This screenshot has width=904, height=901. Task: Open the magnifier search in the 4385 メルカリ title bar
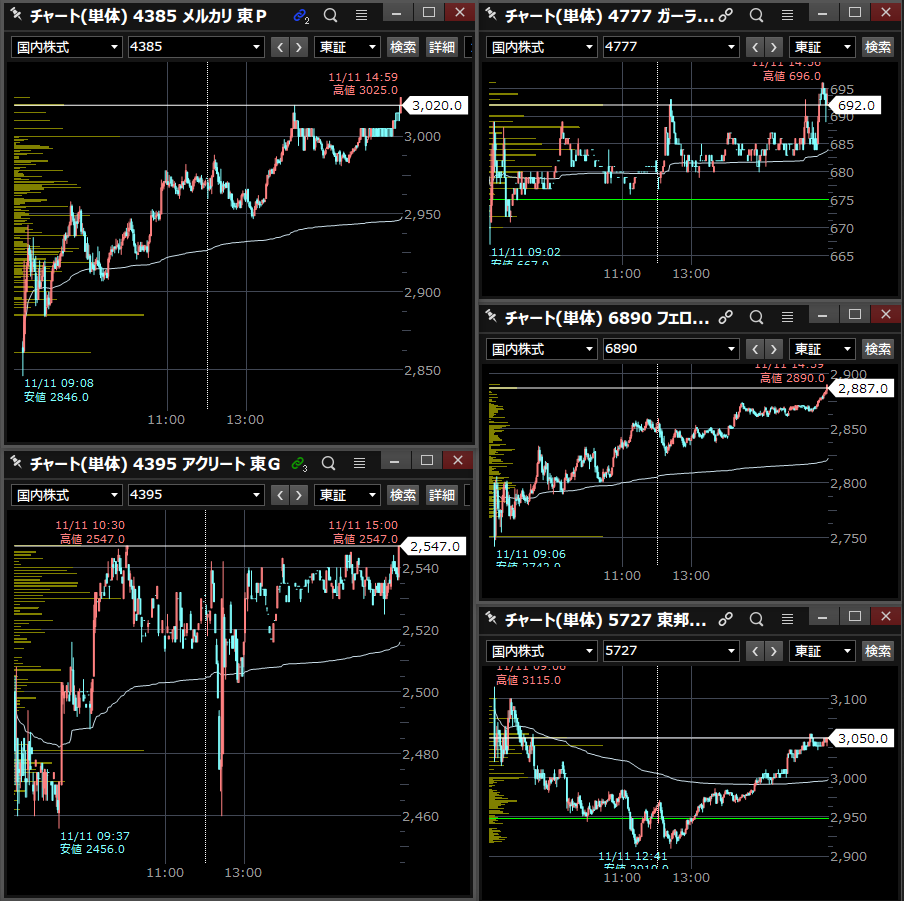330,15
